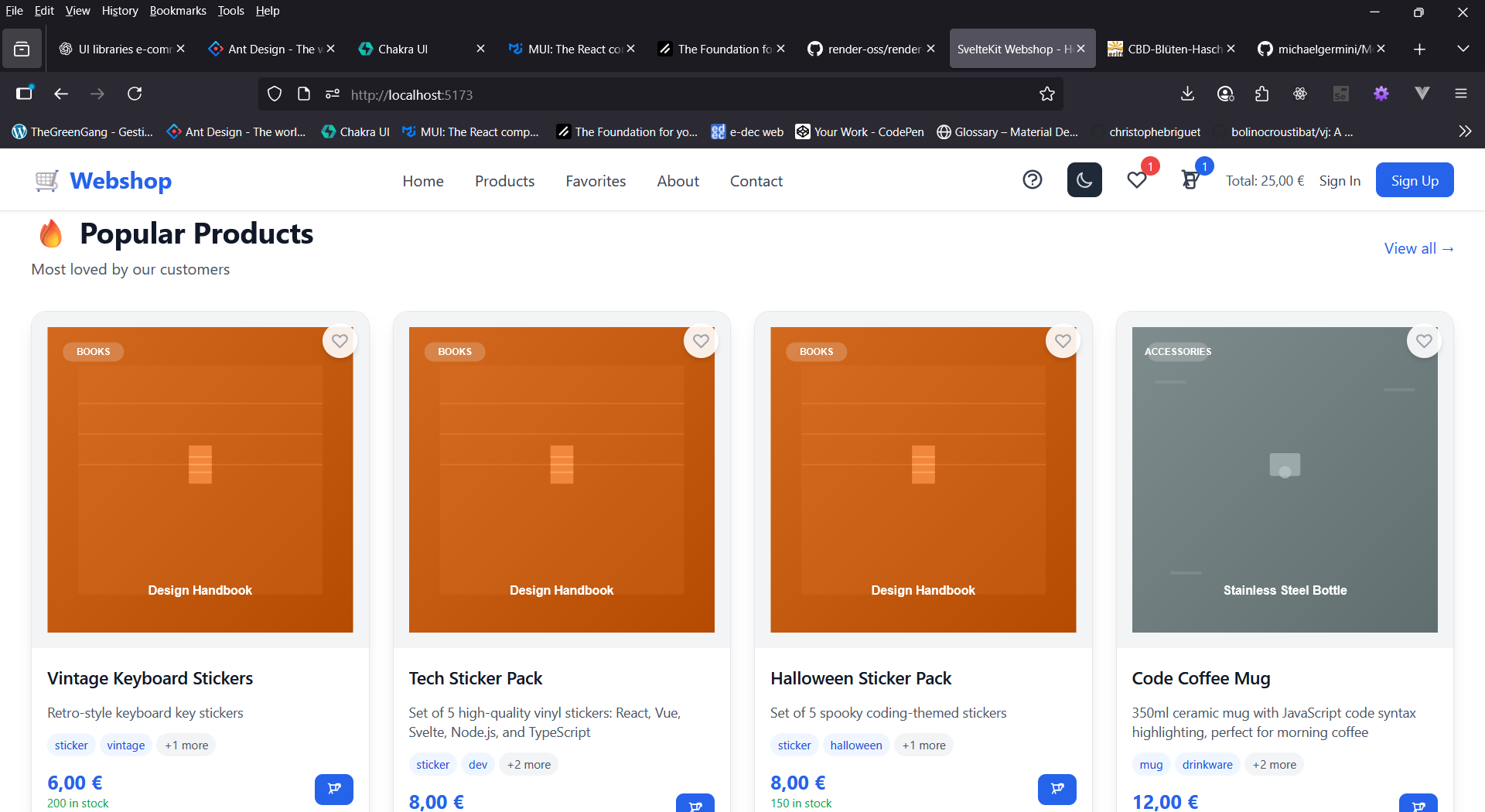
Task: Favorite the Tech Sticker Pack product
Action: pos(701,341)
